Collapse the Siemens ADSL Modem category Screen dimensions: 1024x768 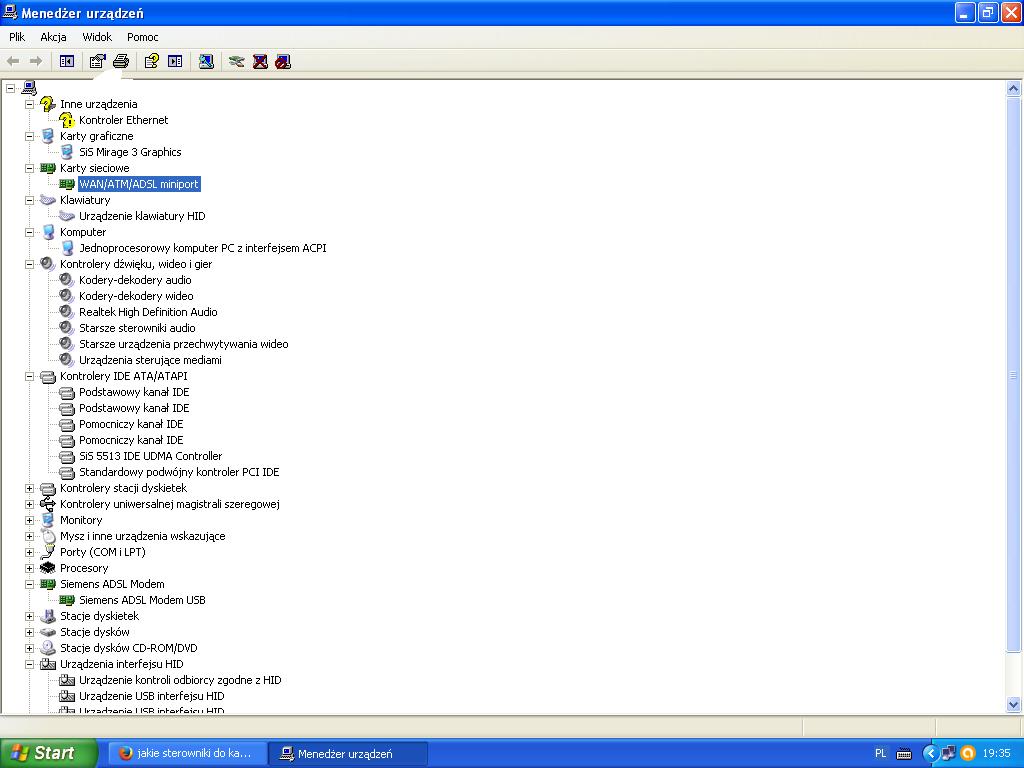pyautogui.click(x=29, y=584)
